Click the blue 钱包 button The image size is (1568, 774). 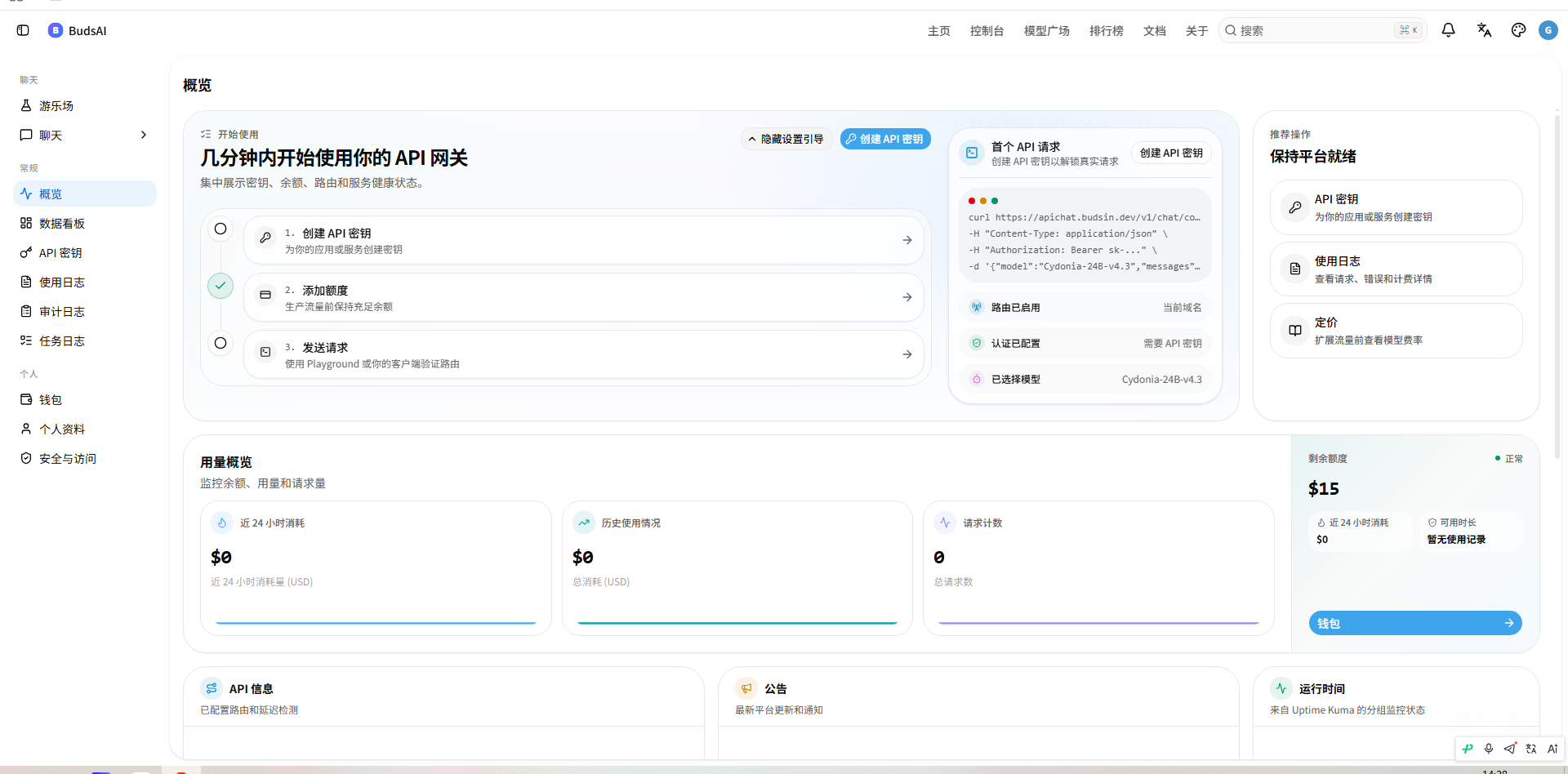(1415, 623)
